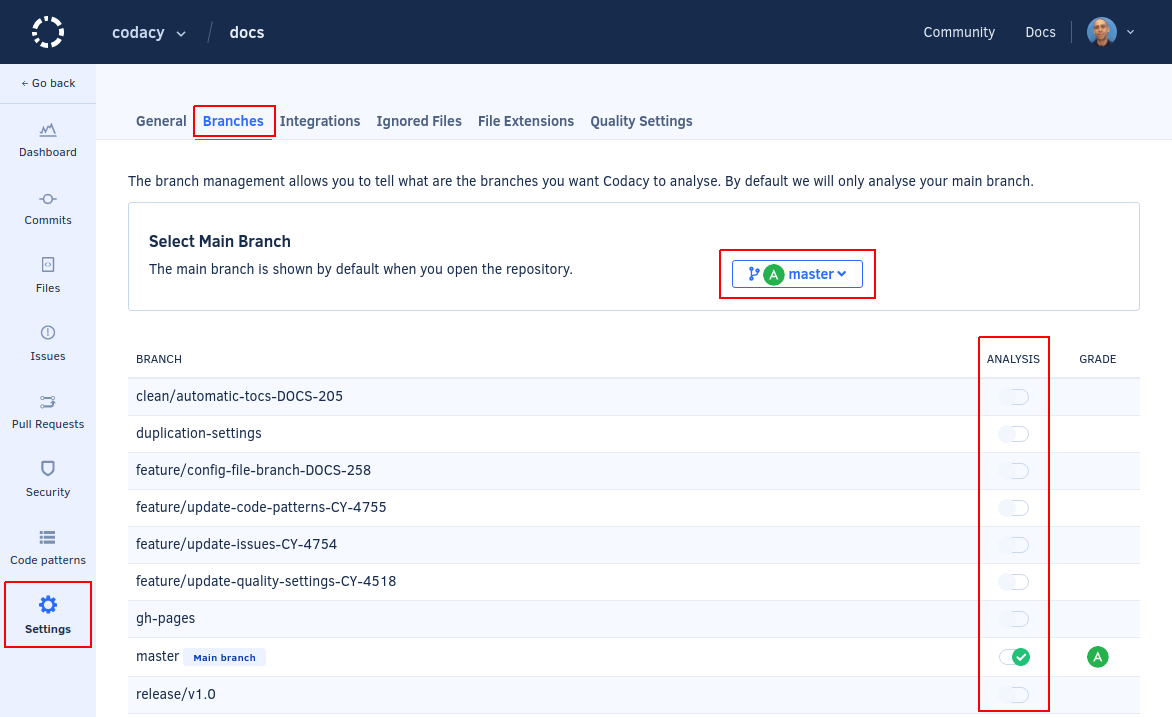Enable analysis for release/v1.0 branch
The width and height of the screenshot is (1172, 717).
pos(1013,693)
